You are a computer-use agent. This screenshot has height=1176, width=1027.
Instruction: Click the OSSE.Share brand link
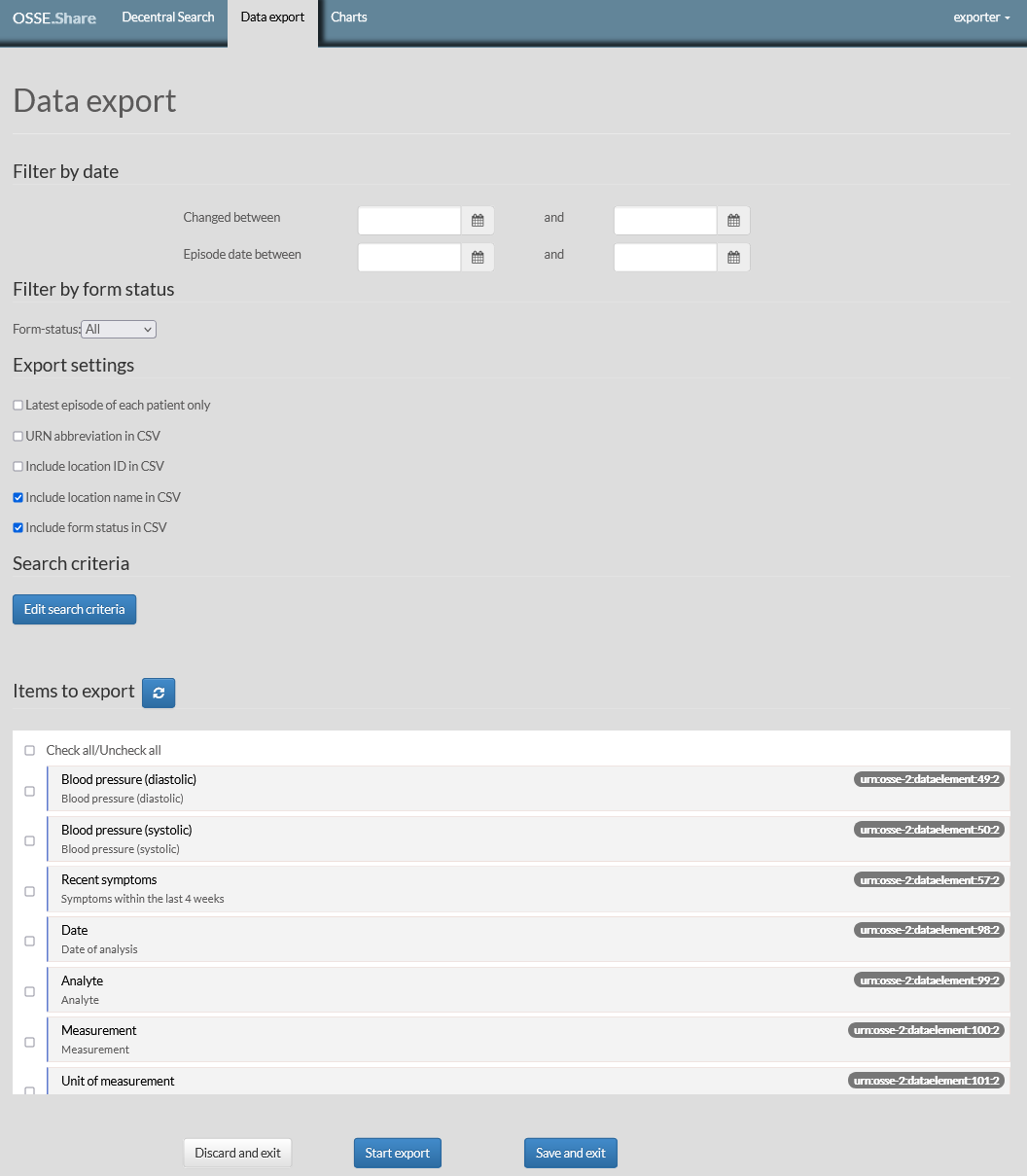click(x=54, y=18)
